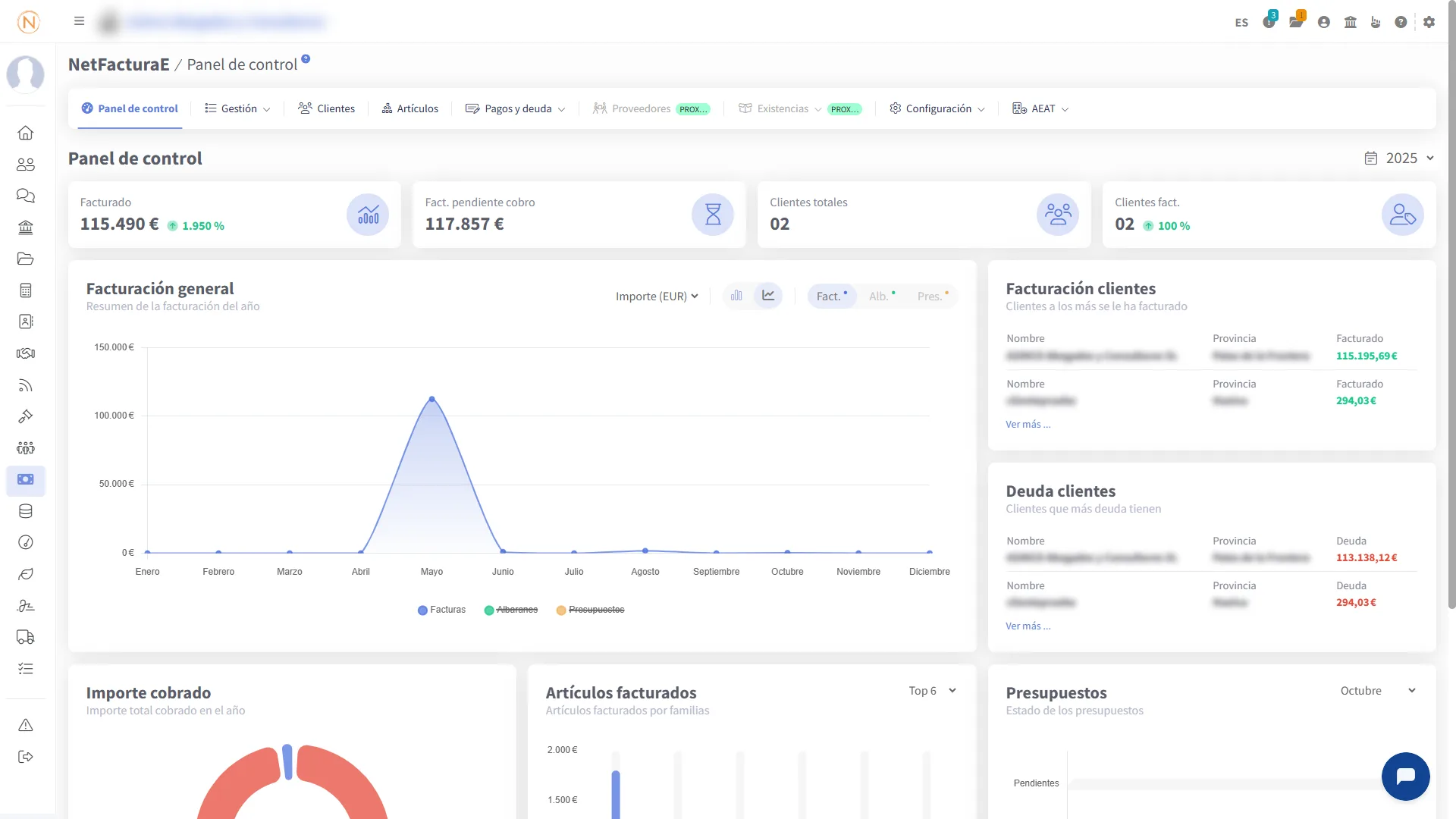The height and width of the screenshot is (819, 1456).
Task: Click the warning triangle sidebar icon
Action: coord(25,725)
